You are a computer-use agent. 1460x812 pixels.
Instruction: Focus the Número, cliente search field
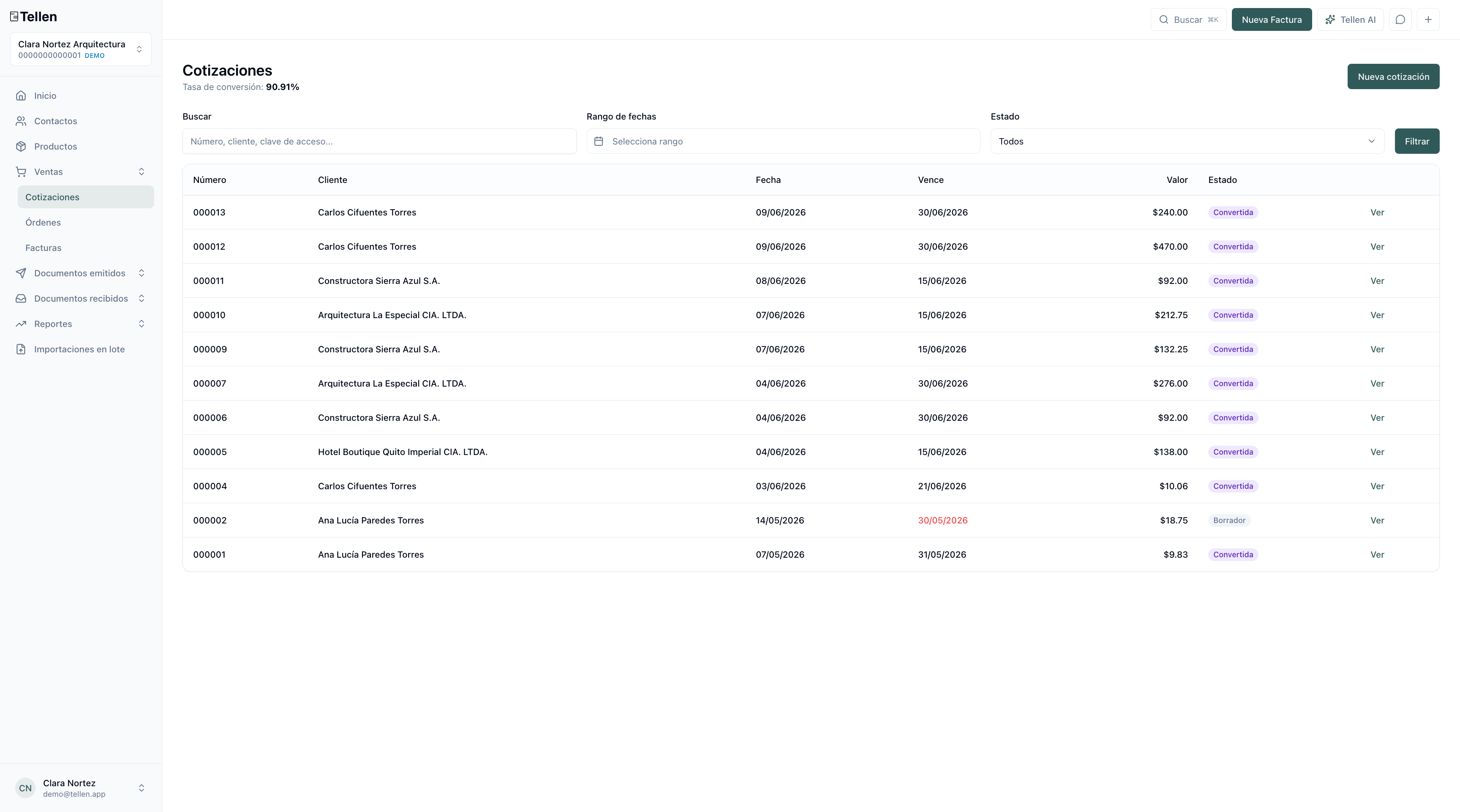(379, 141)
